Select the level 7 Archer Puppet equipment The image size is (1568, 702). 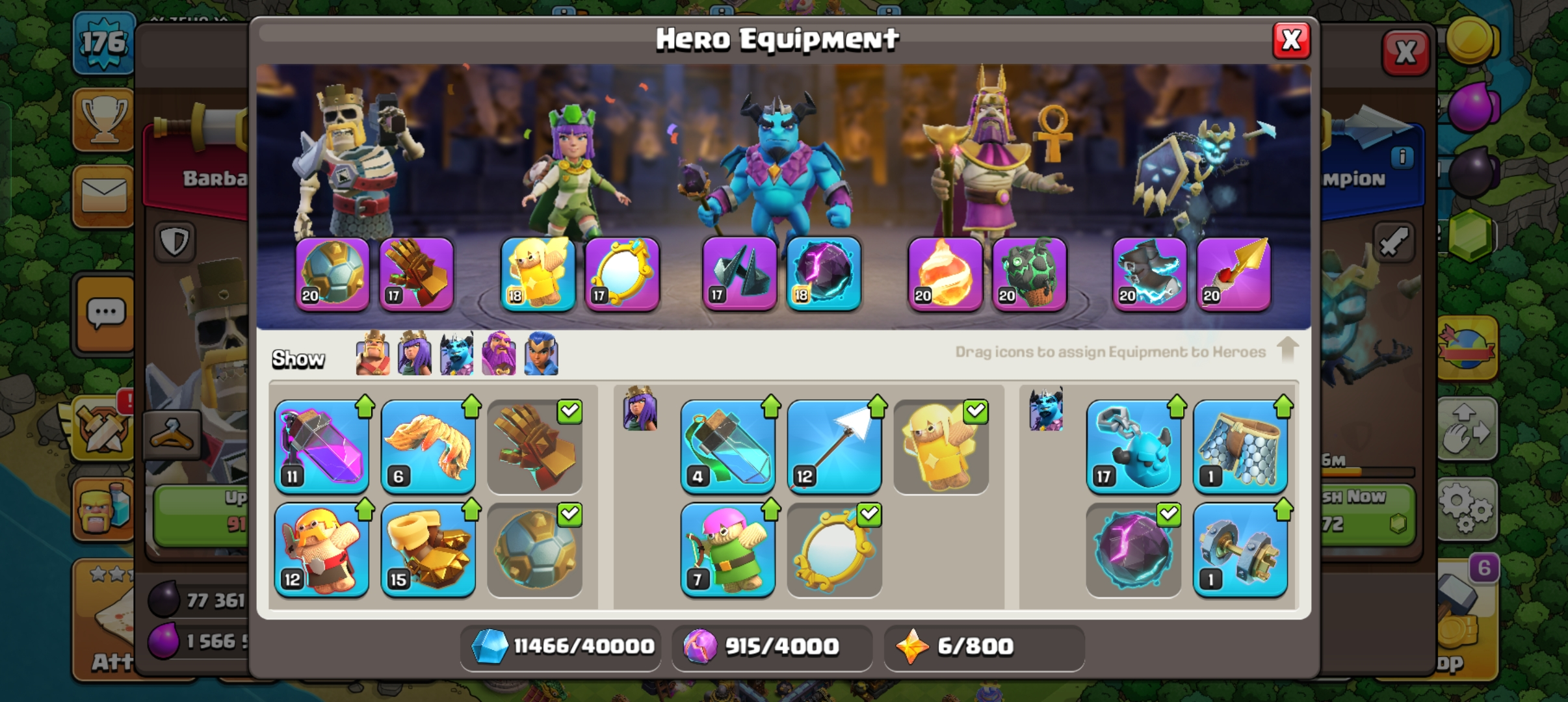728,550
